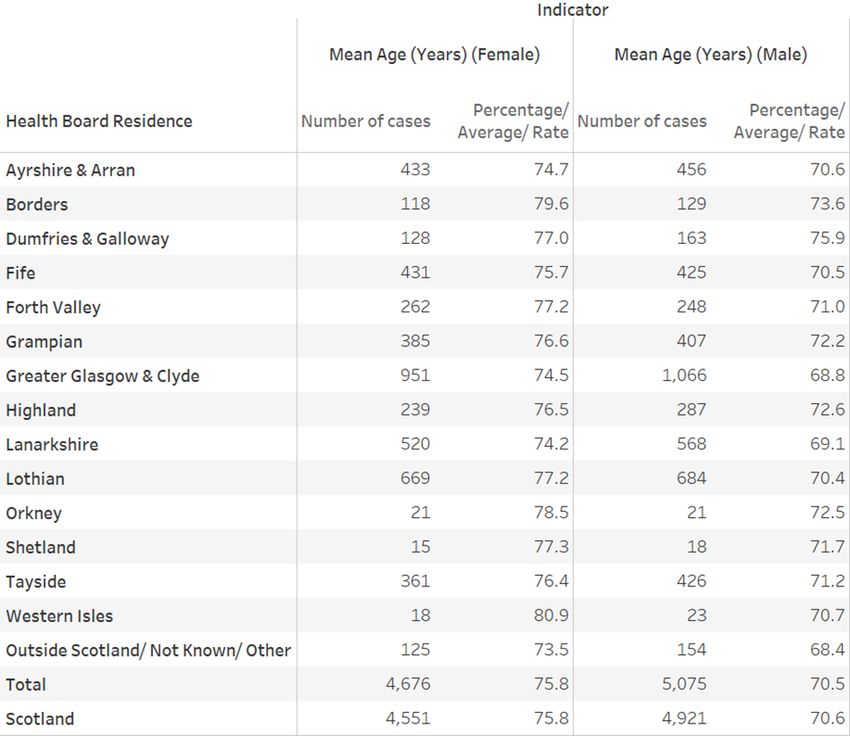Viewport: 850px width, 736px height.
Task: Click the Indicator title above the table
Action: (572, 10)
